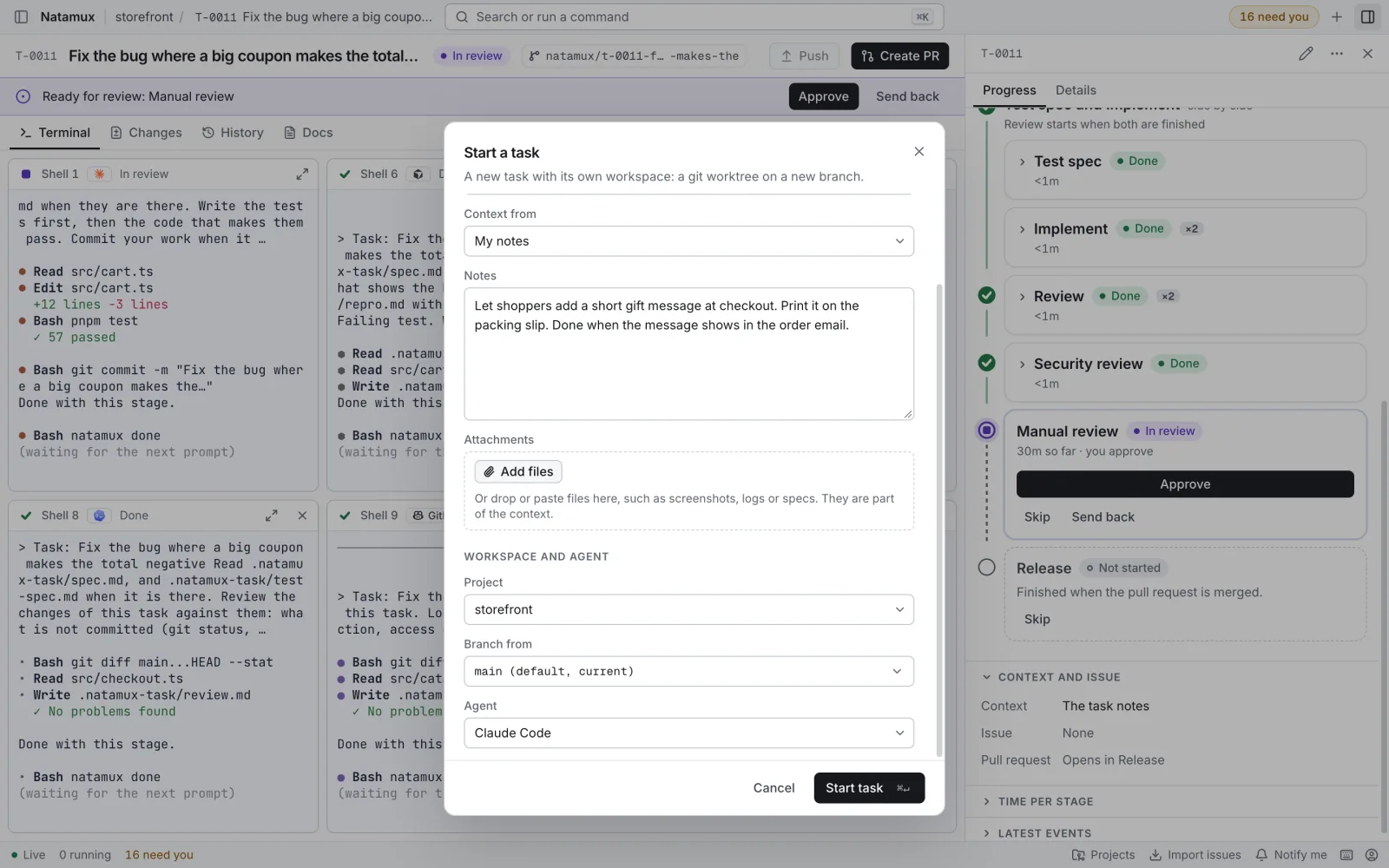Toggle the right side panel icon
The height and width of the screenshot is (868, 1389).
click(x=1367, y=16)
